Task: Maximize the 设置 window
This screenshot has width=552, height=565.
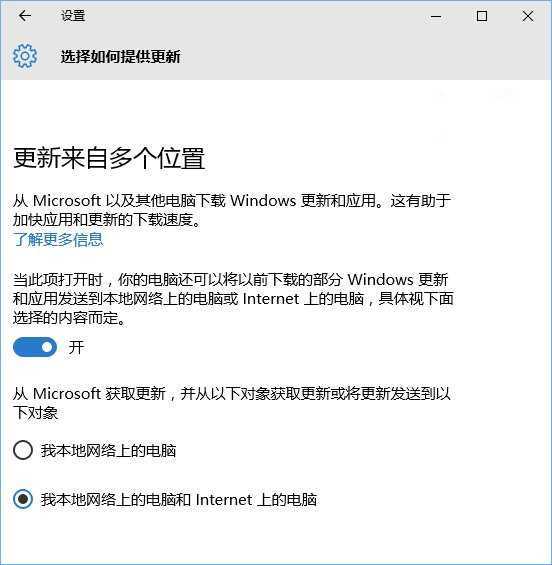Action: 482,16
